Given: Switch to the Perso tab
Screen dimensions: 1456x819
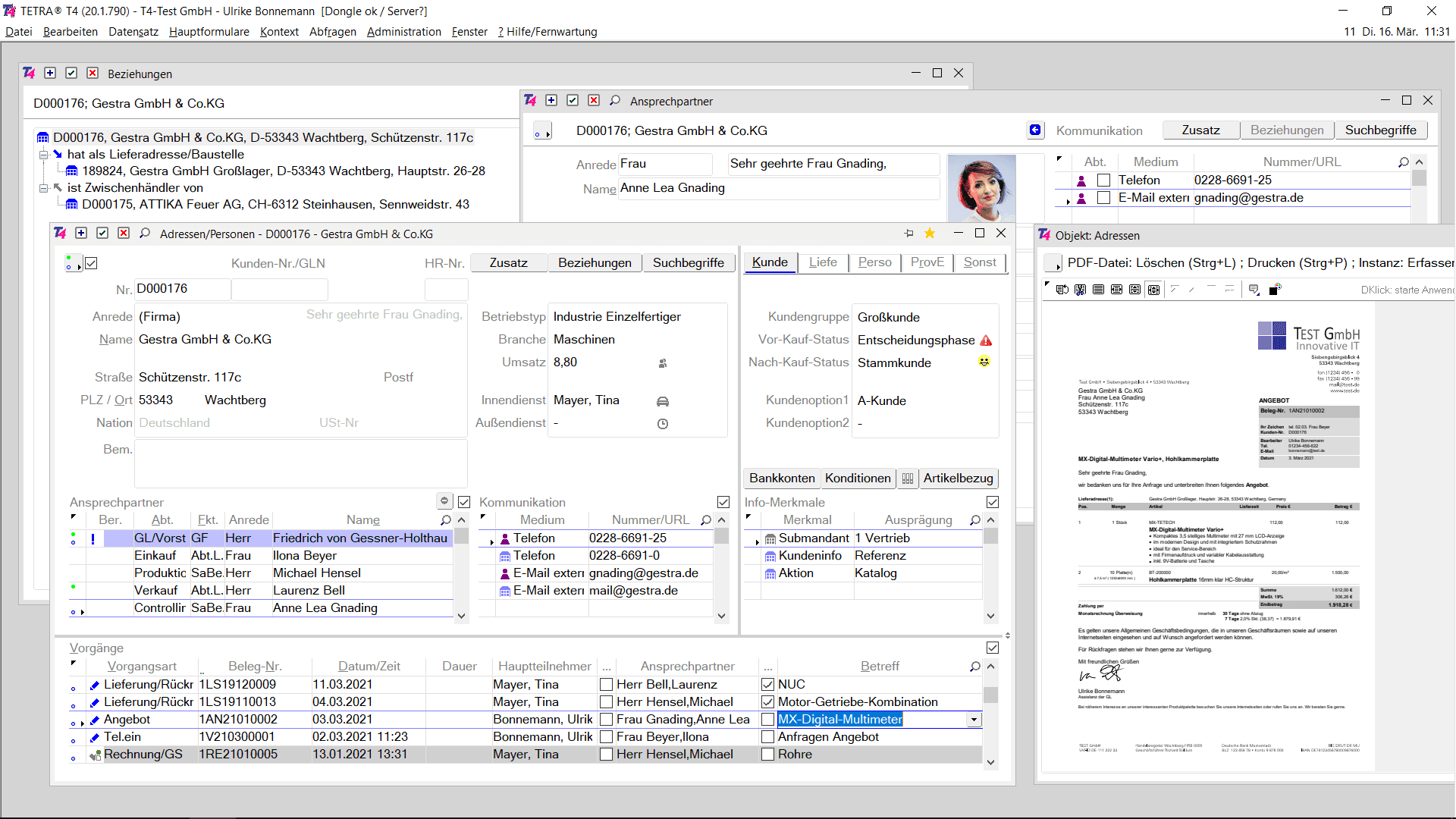Looking at the screenshot, I should tap(875, 262).
